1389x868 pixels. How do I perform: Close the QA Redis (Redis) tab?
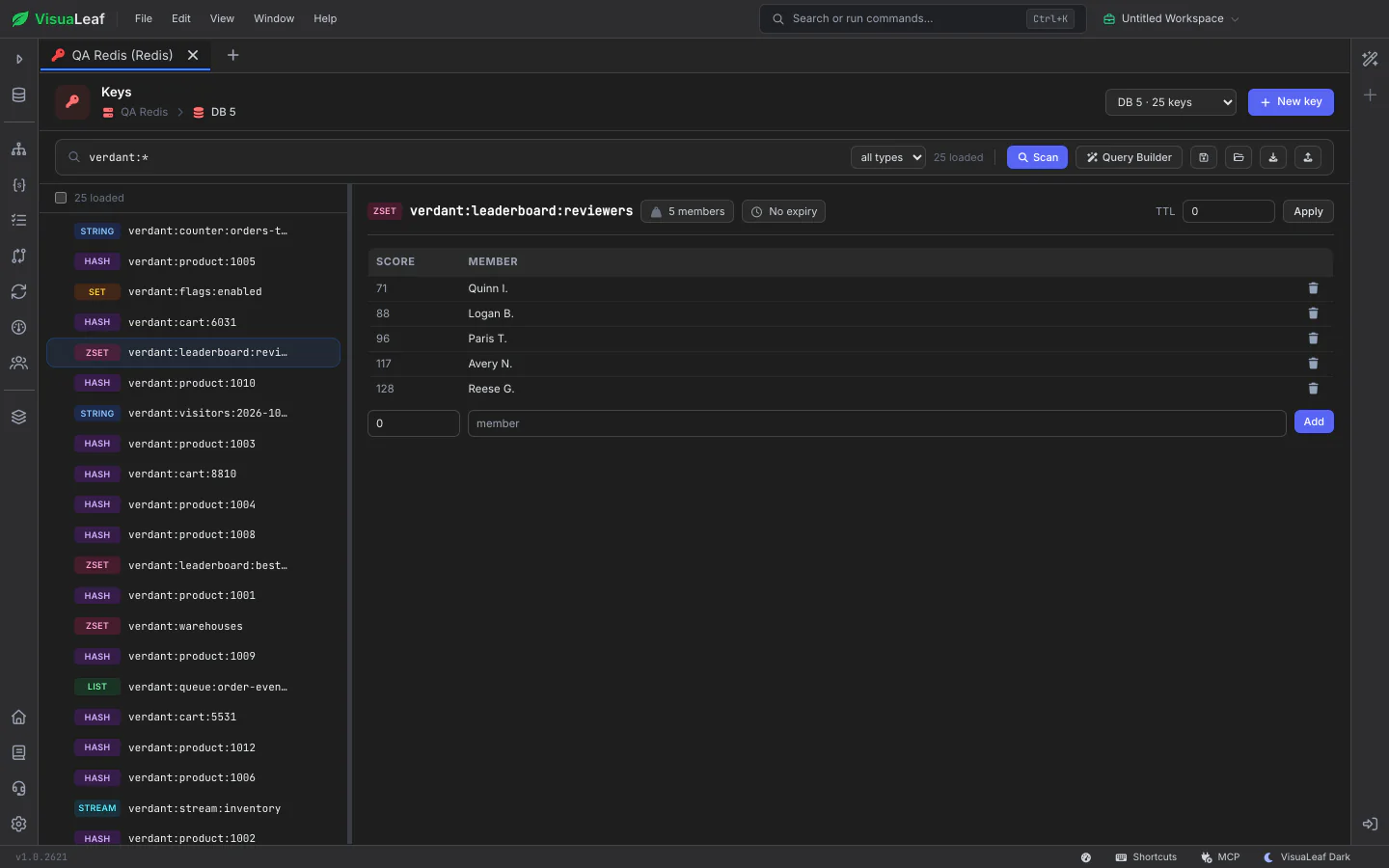(x=193, y=55)
